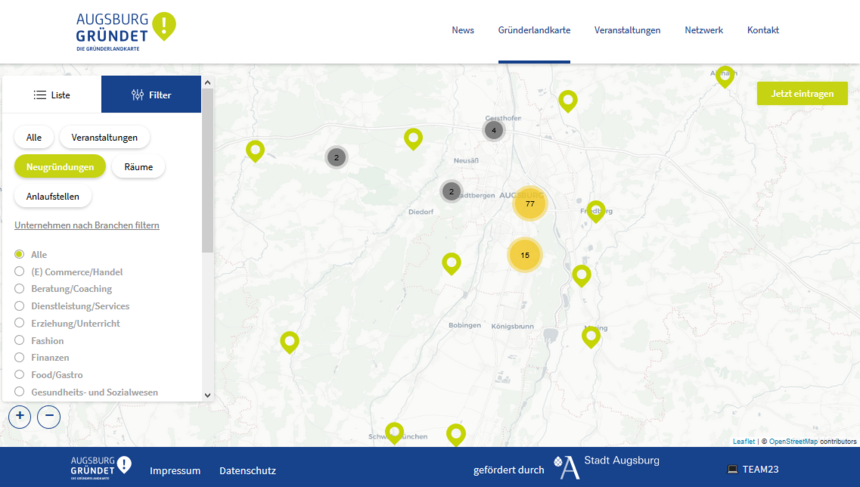
Task: Click the map pin at Schwabmünchen
Action: [x=394, y=433]
